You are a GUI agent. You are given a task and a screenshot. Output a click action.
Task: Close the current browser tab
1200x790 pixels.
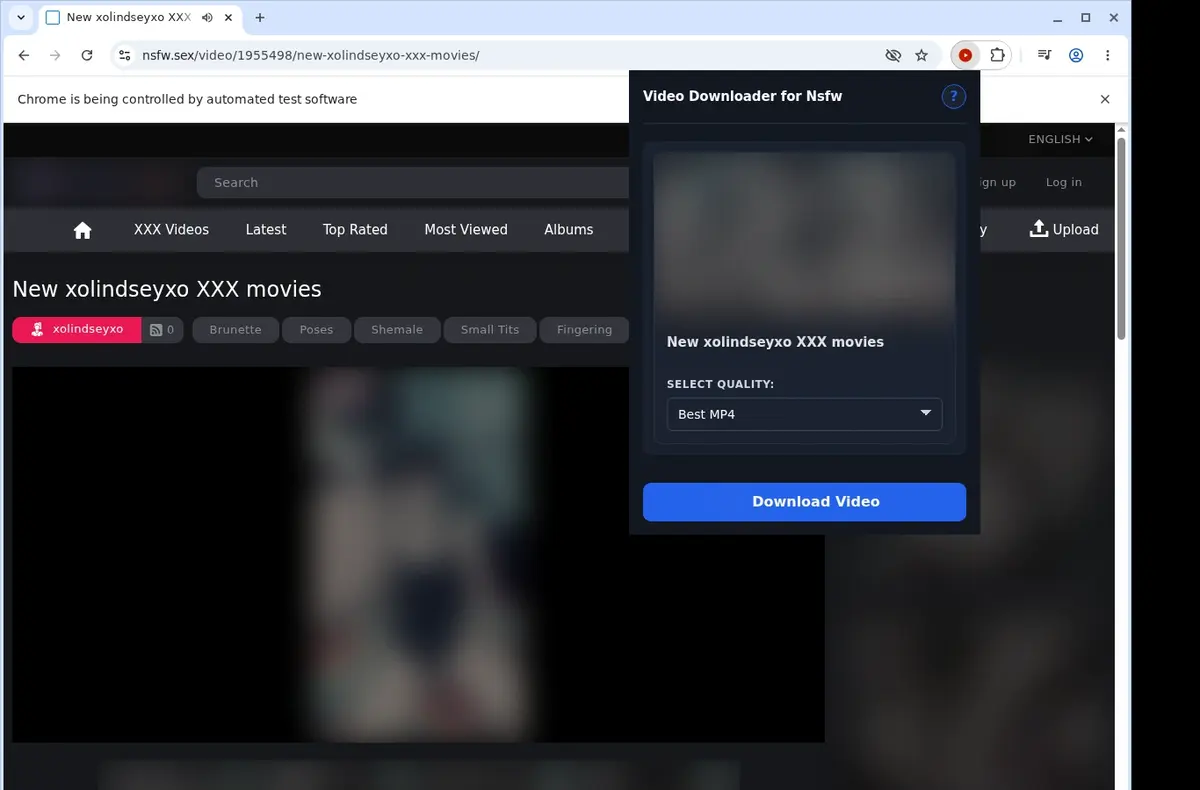pos(229,18)
